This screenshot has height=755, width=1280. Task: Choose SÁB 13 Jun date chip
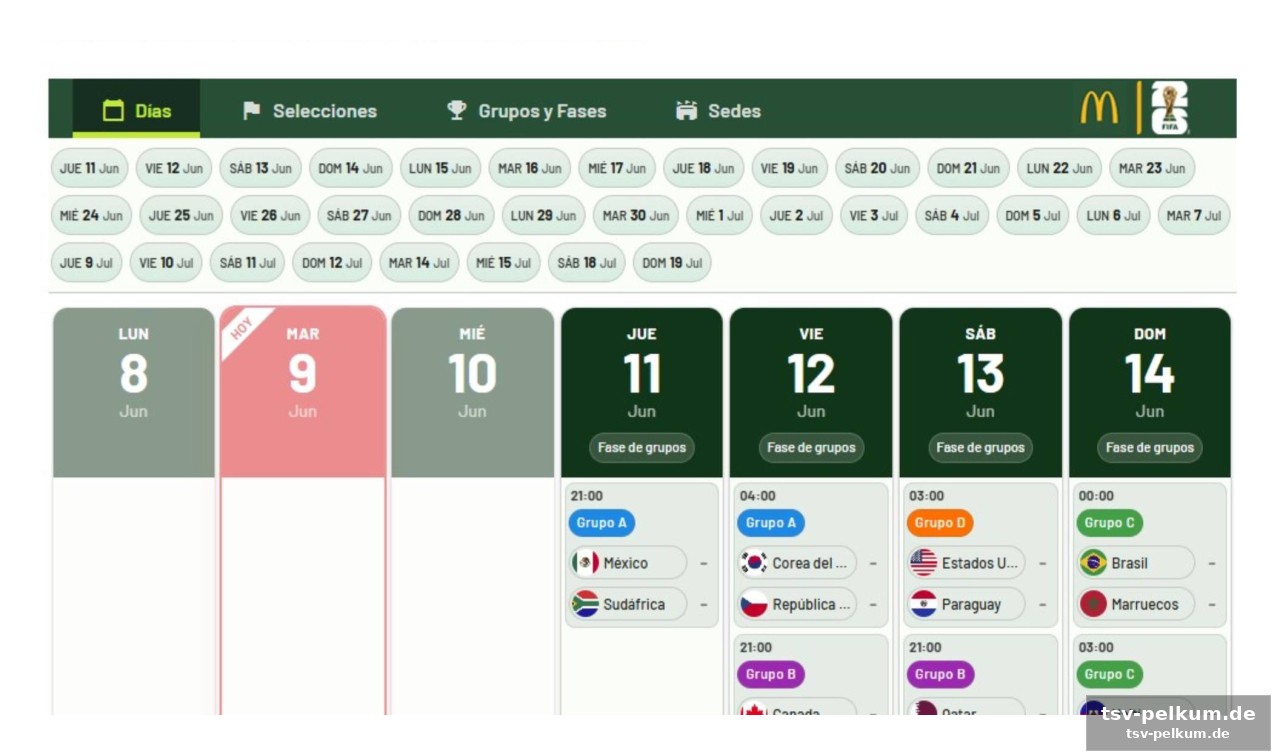pos(260,168)
